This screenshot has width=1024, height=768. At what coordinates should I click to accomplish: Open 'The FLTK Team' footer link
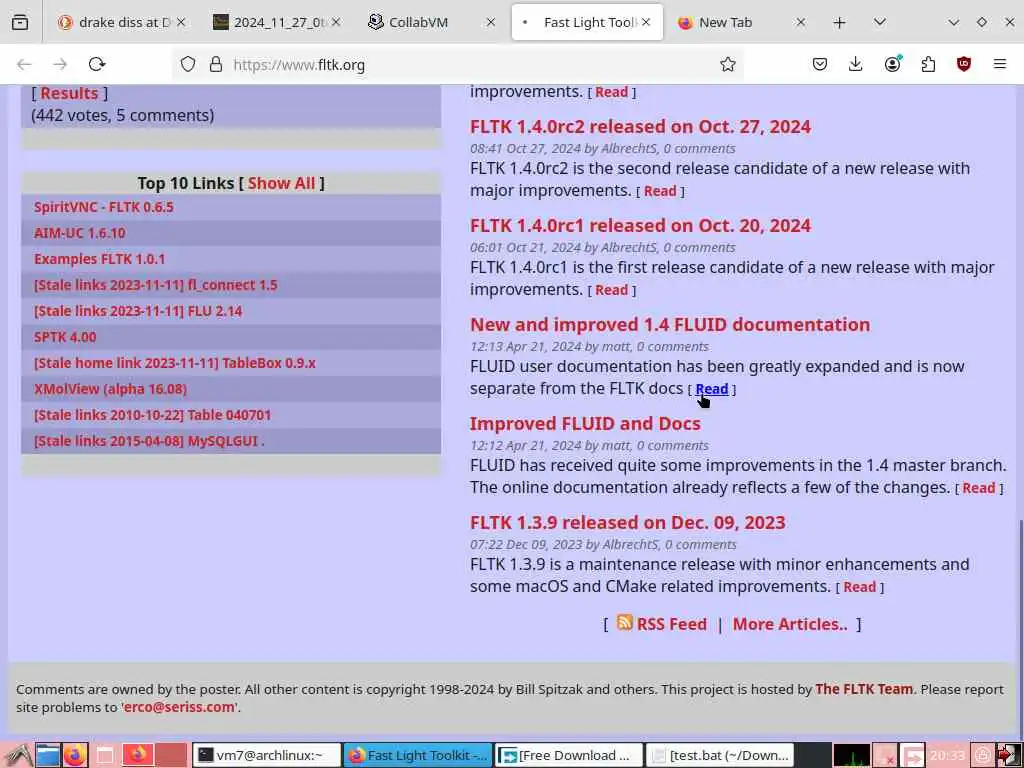point(863,689)
